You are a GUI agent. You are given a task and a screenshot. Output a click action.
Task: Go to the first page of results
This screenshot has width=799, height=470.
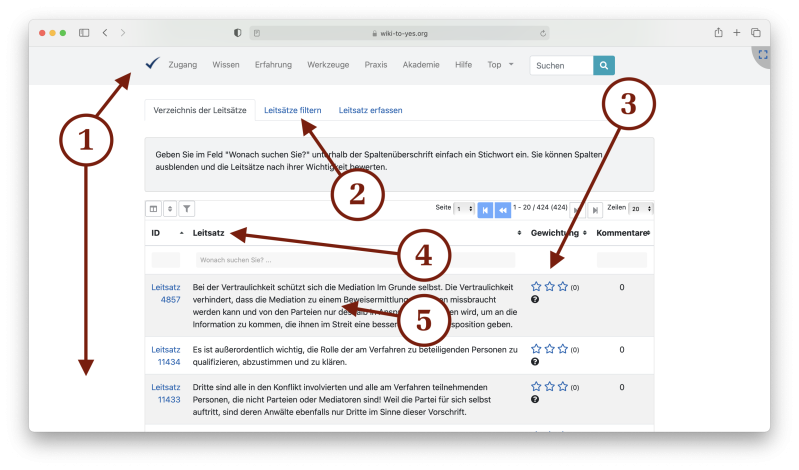tap(485, 210)
